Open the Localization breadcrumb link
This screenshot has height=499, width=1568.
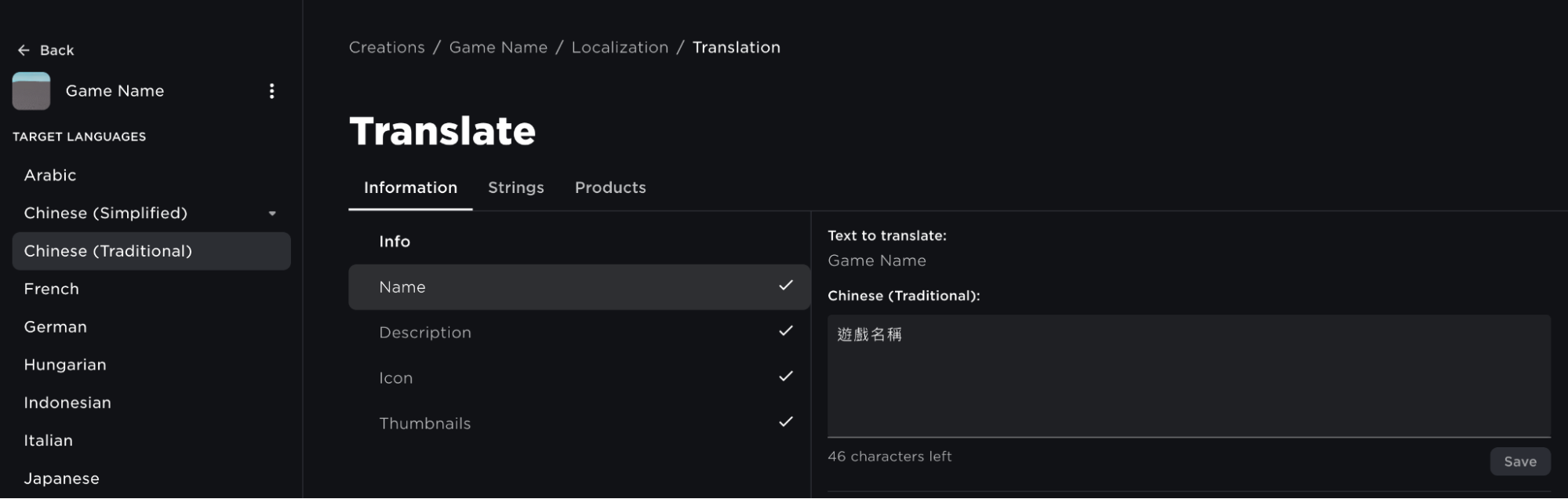[x=620, y=47]
